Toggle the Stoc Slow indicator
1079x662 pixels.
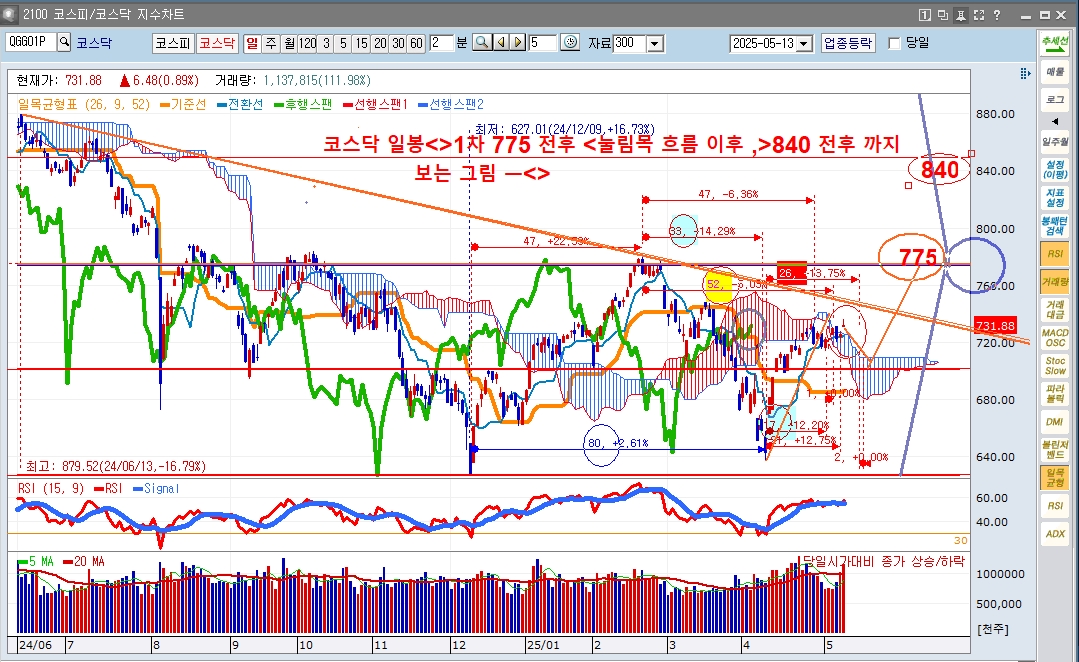(1055, 366)
